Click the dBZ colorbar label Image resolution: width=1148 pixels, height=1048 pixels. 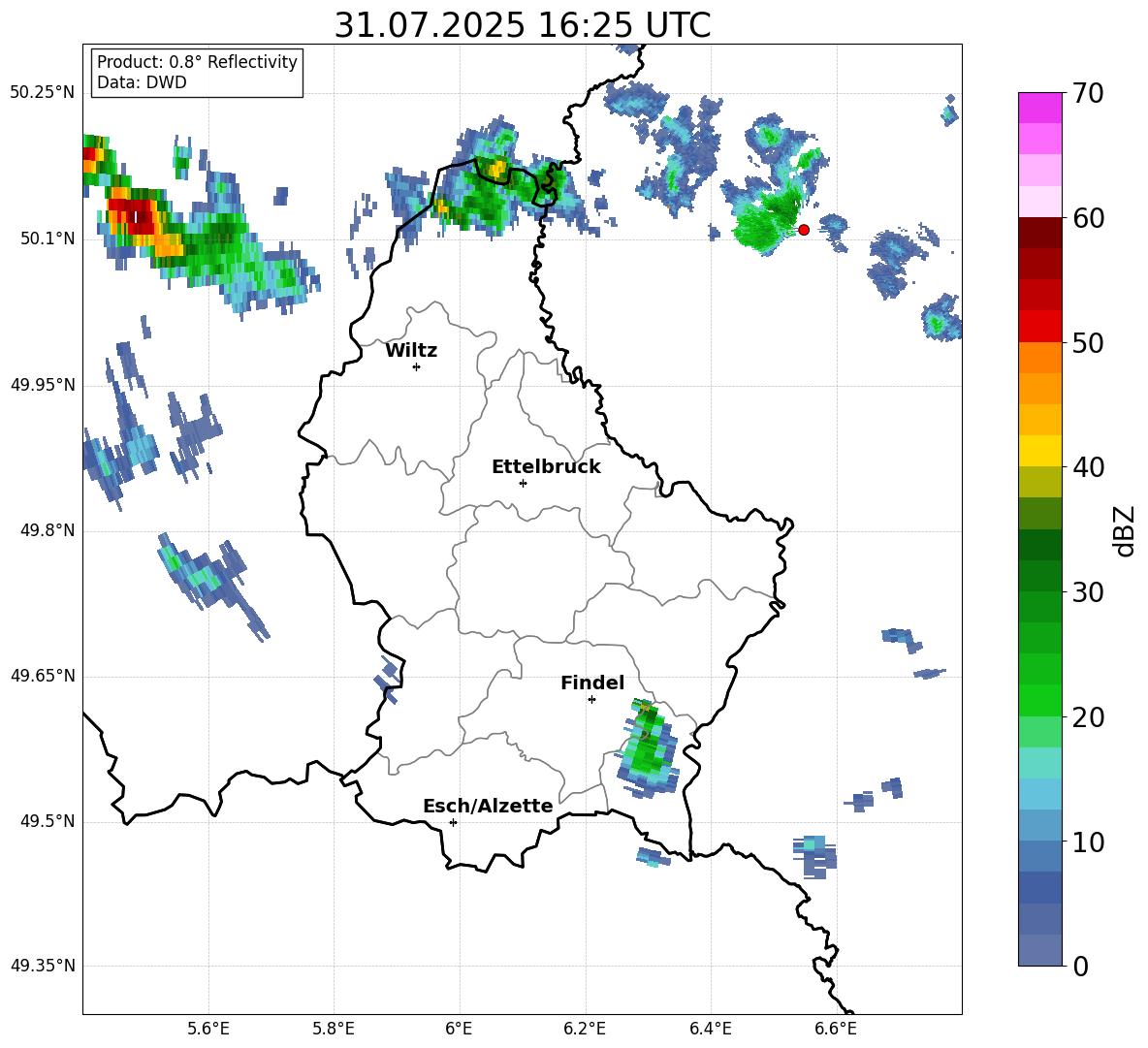point(1125,530)
